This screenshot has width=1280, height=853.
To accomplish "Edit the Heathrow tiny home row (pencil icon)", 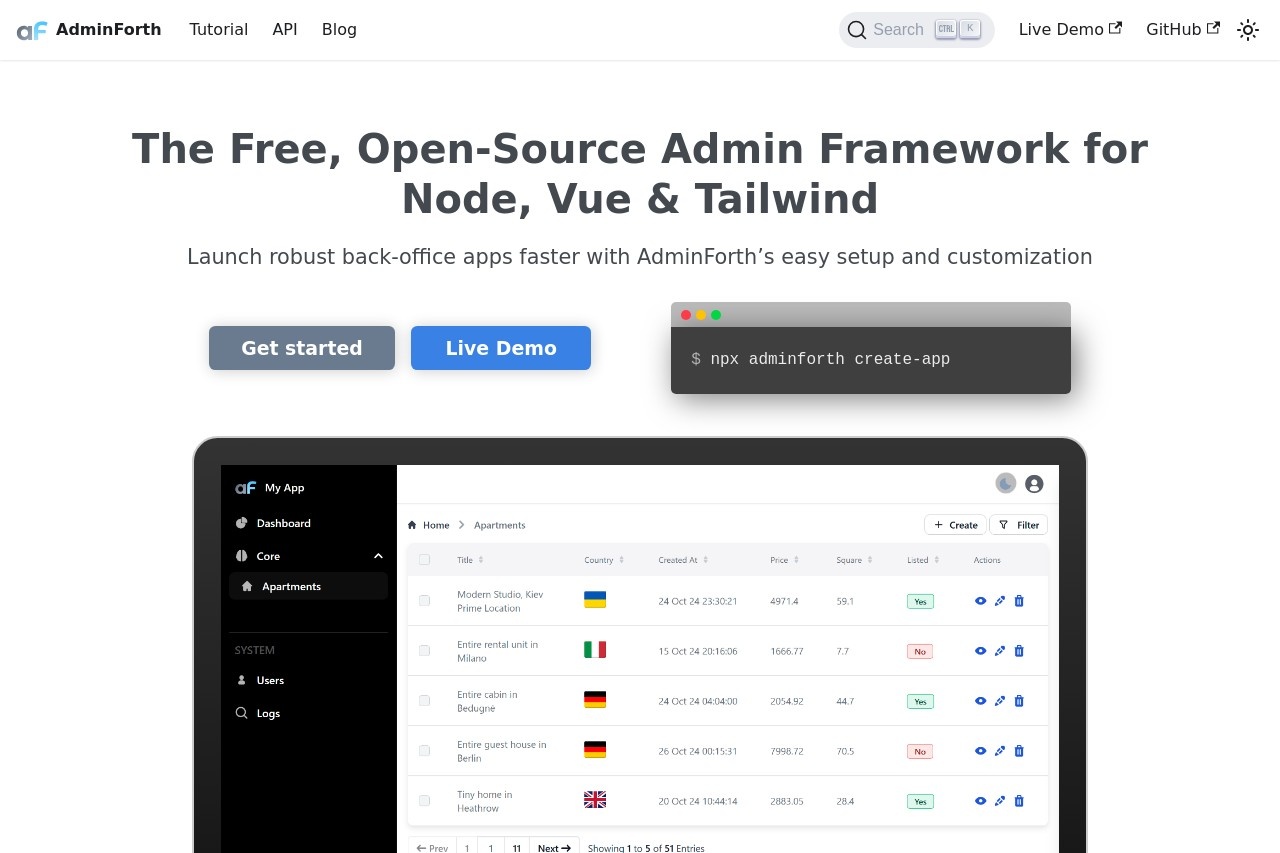I will click(x=1000, y=801).
